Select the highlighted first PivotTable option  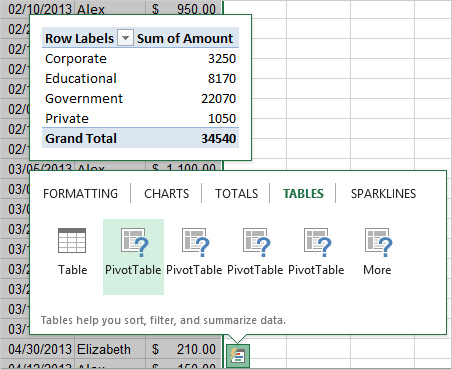[x=133, y=257]
